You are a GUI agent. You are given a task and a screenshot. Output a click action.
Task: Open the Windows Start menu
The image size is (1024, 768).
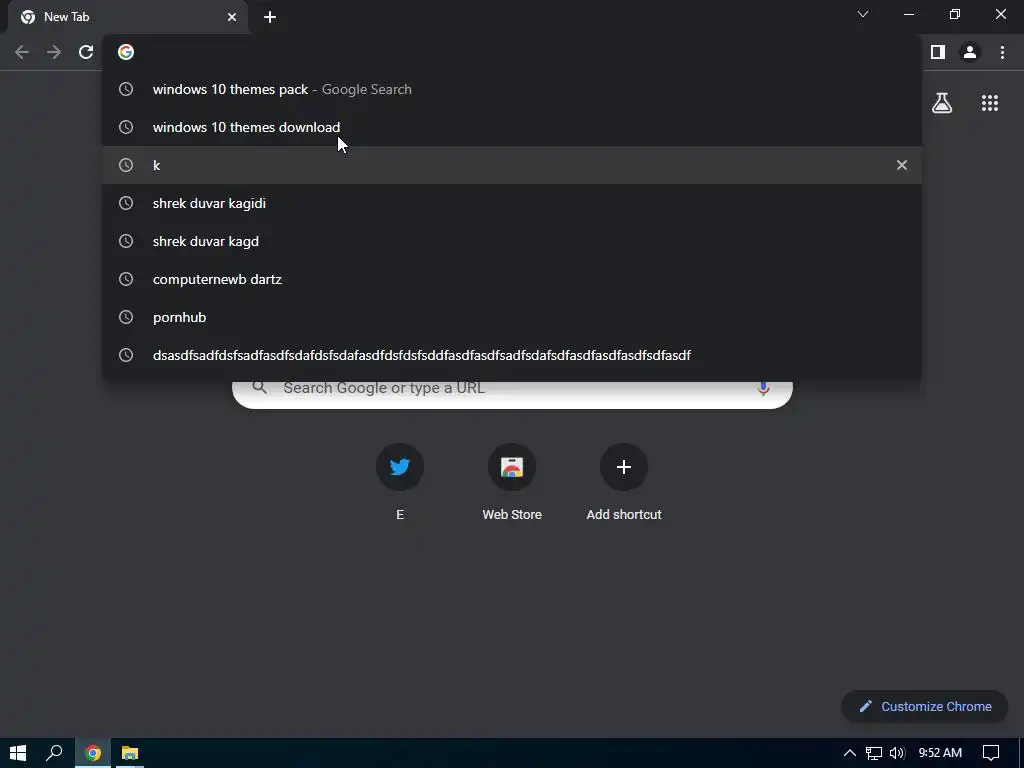pos(18,753)
